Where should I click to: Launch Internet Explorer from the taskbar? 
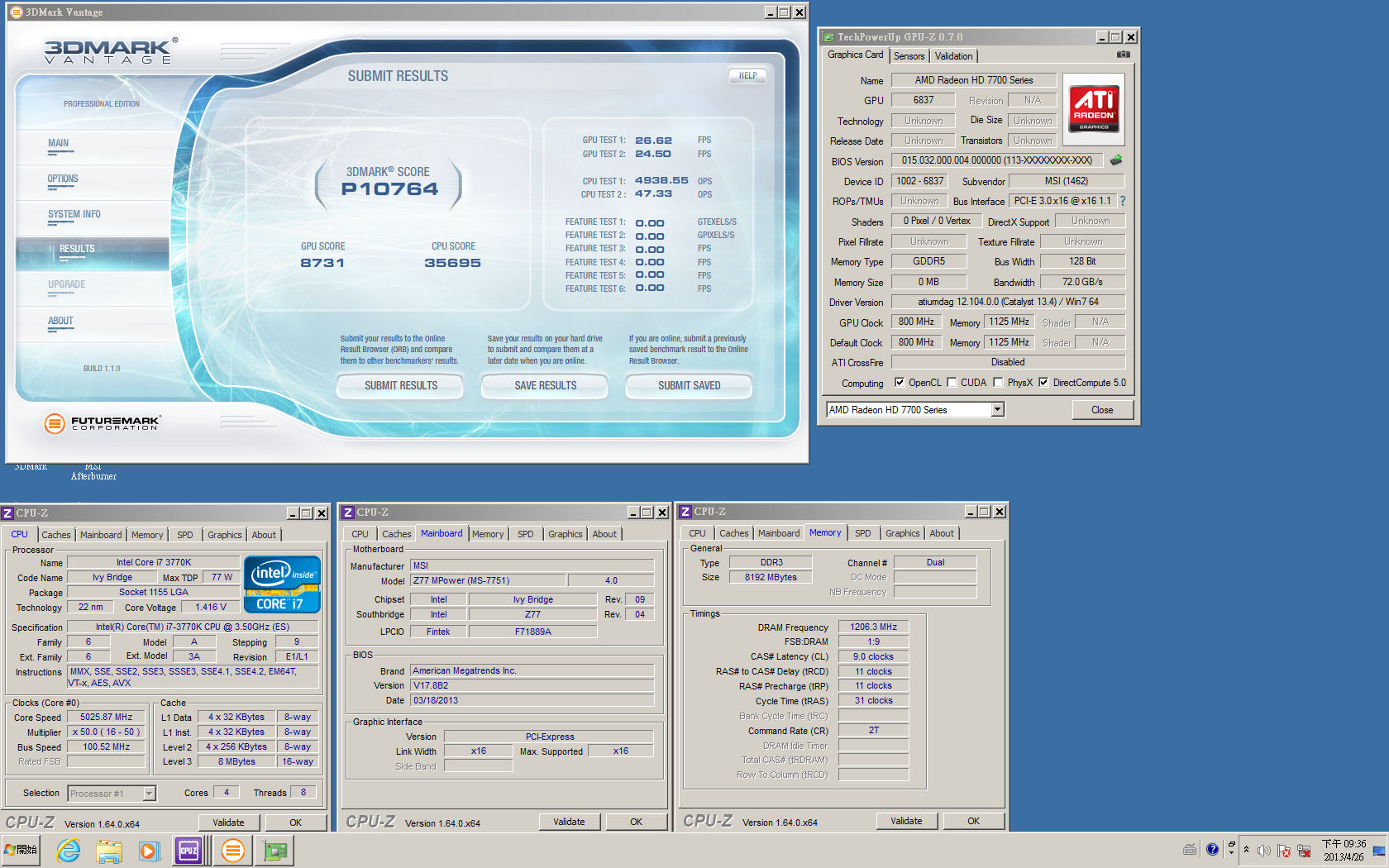pos(69,850)
